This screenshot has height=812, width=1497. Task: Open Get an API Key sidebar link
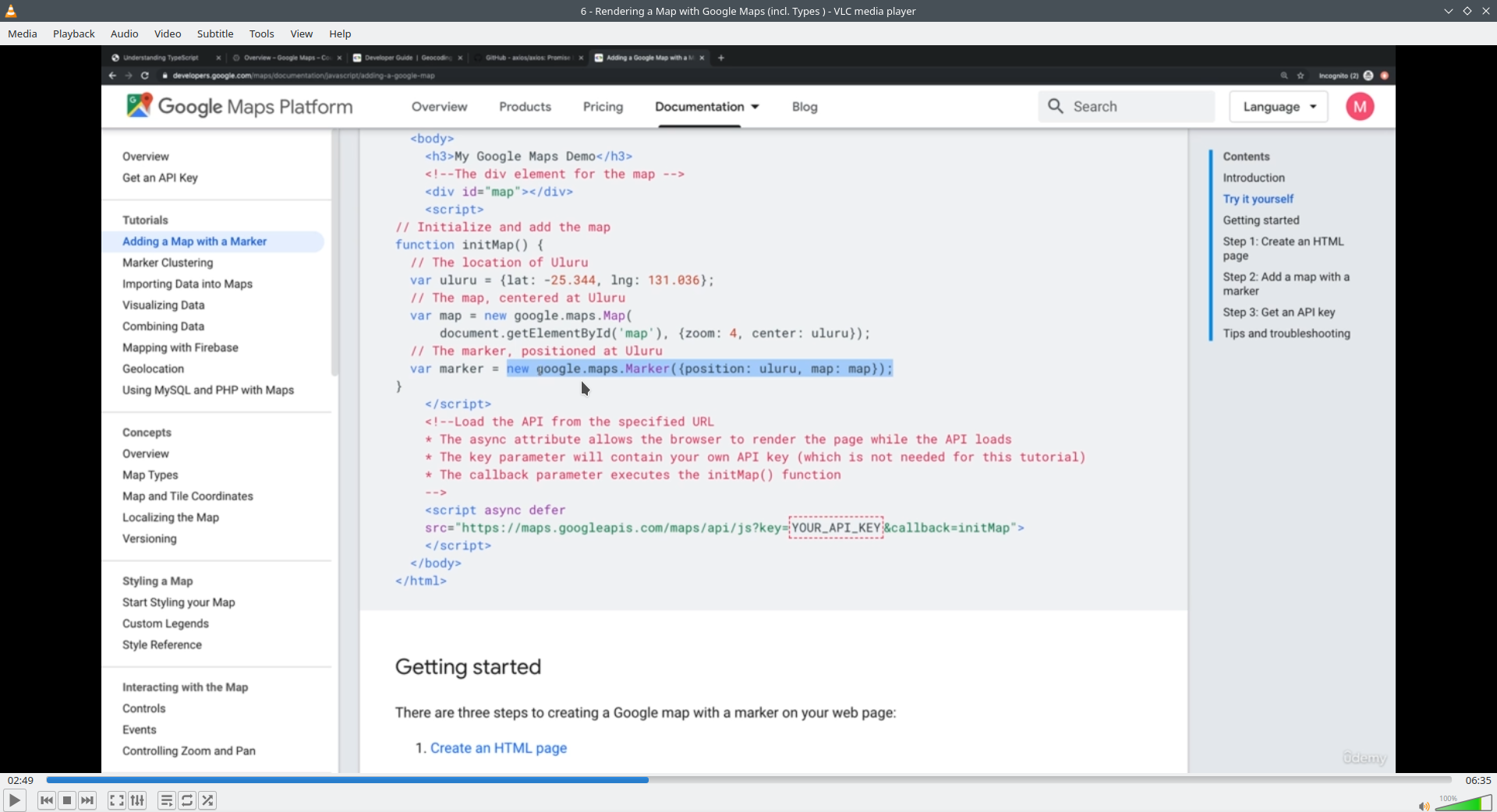(x=160, y=178)
